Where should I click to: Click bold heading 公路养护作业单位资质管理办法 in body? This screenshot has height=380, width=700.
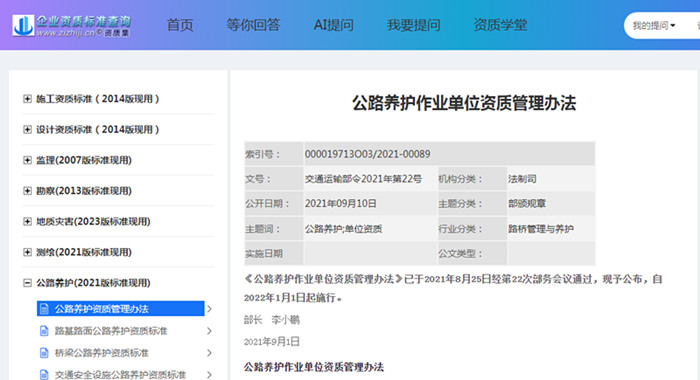314,367
